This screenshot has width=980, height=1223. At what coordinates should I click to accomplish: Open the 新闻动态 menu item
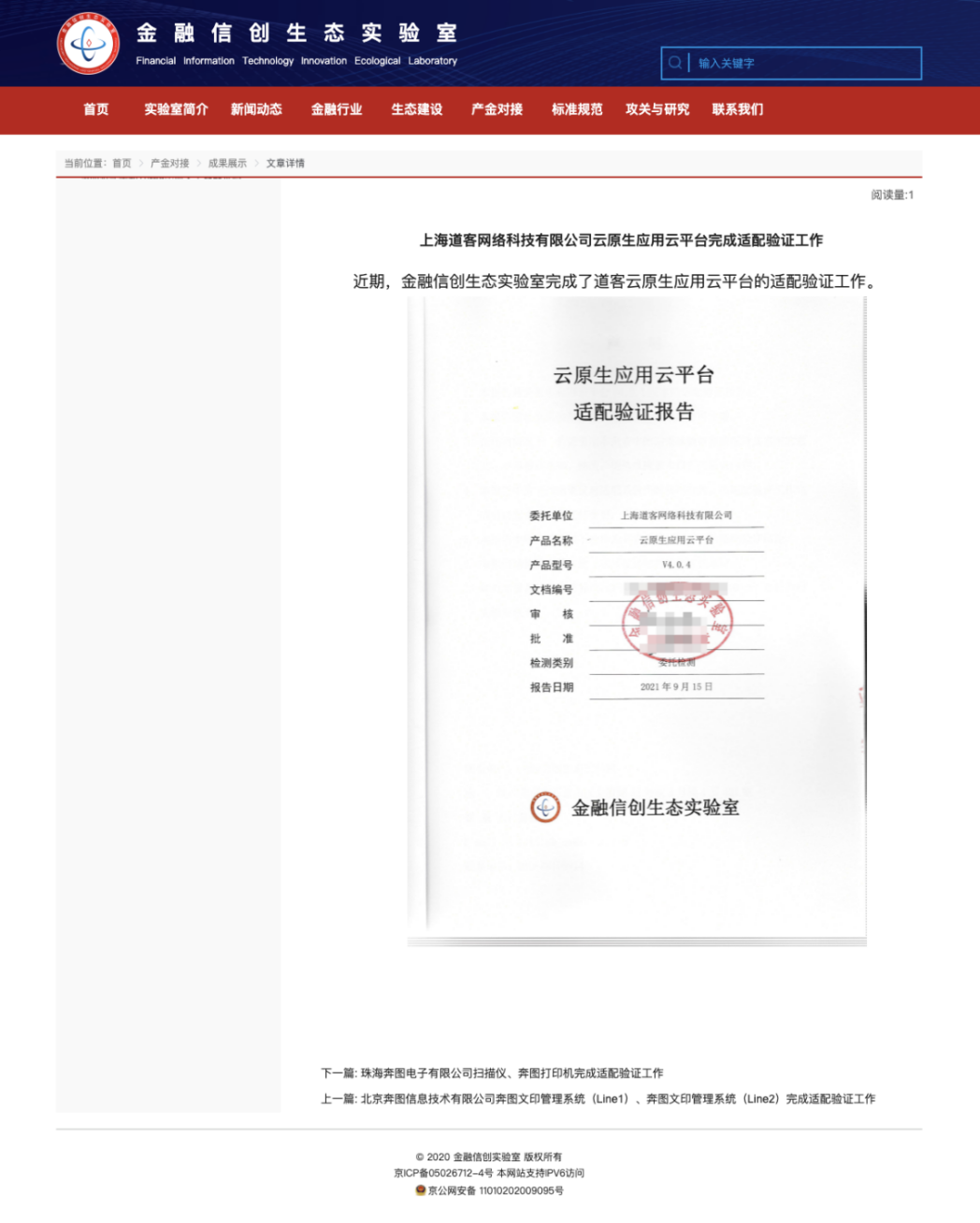tap(256, 109)
